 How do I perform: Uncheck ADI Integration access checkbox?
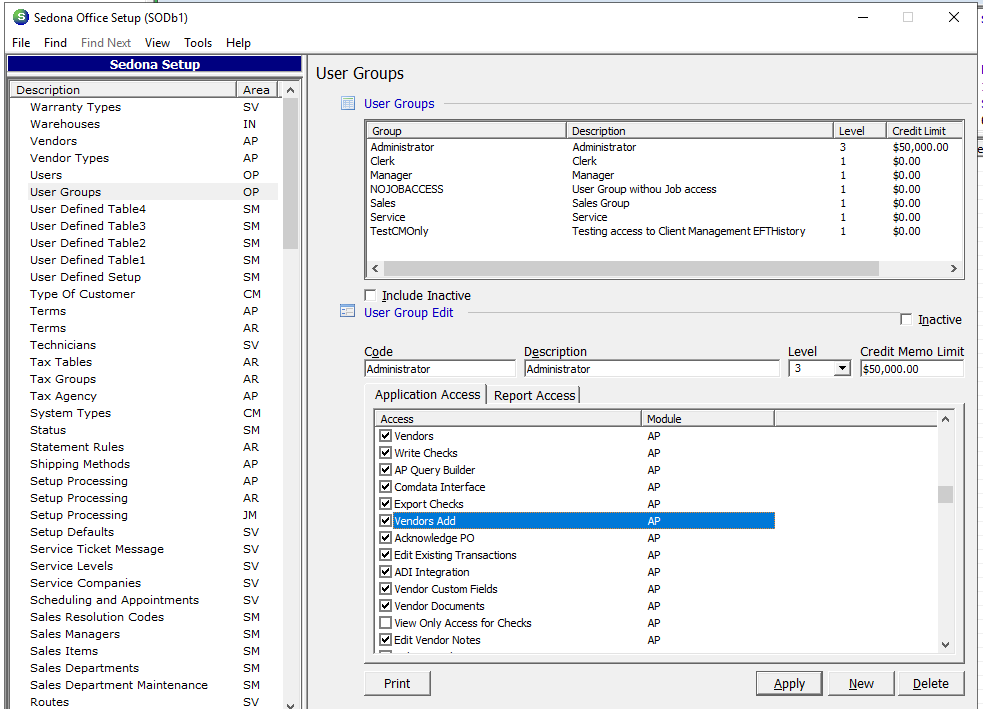coord(386,571)
